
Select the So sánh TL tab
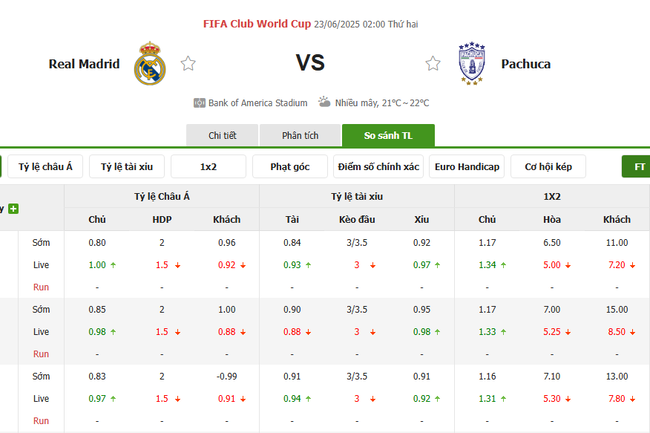coord(388,136)
